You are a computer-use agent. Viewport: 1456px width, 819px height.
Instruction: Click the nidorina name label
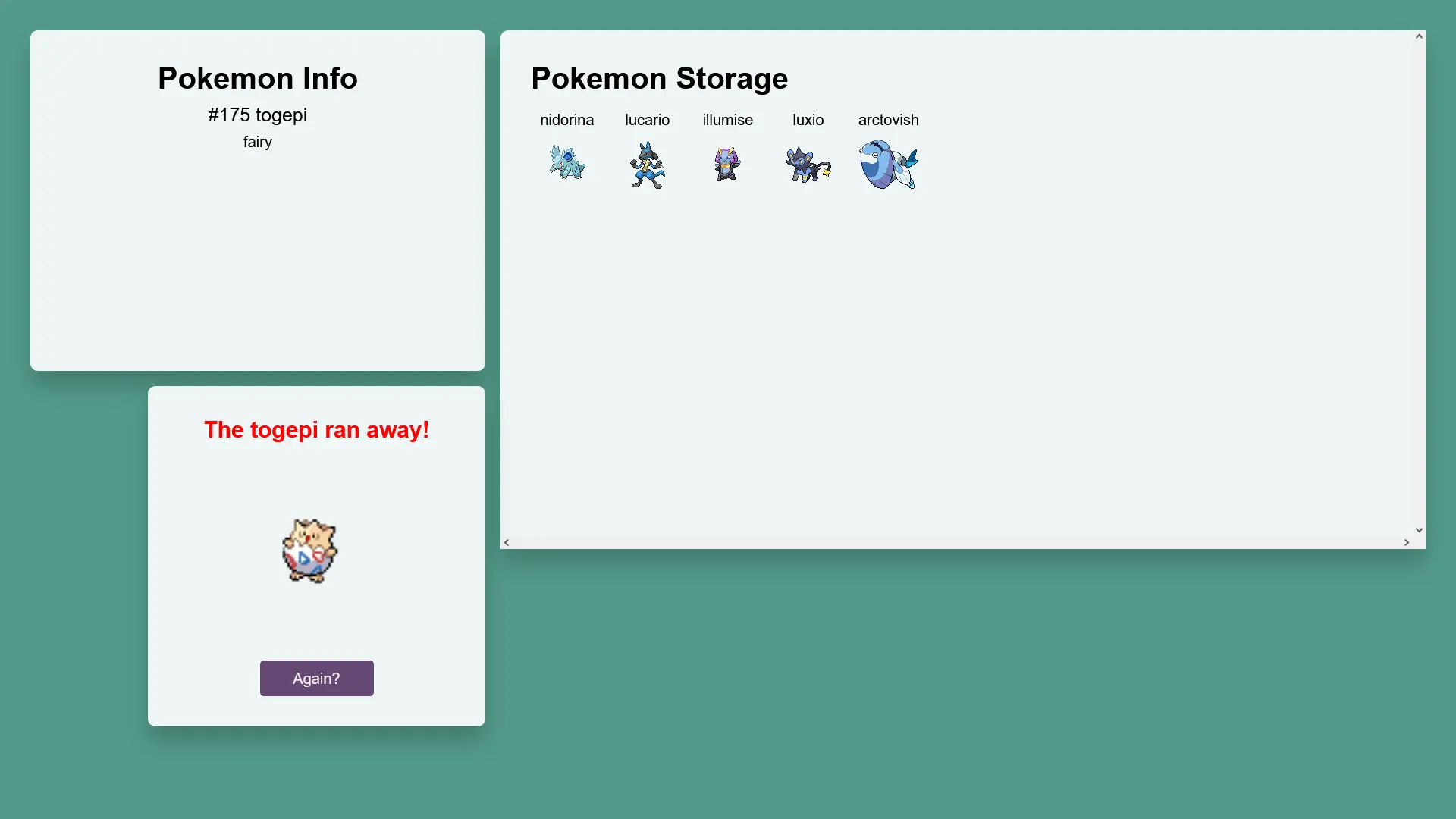pyautogui.click(x=567, y=120)
